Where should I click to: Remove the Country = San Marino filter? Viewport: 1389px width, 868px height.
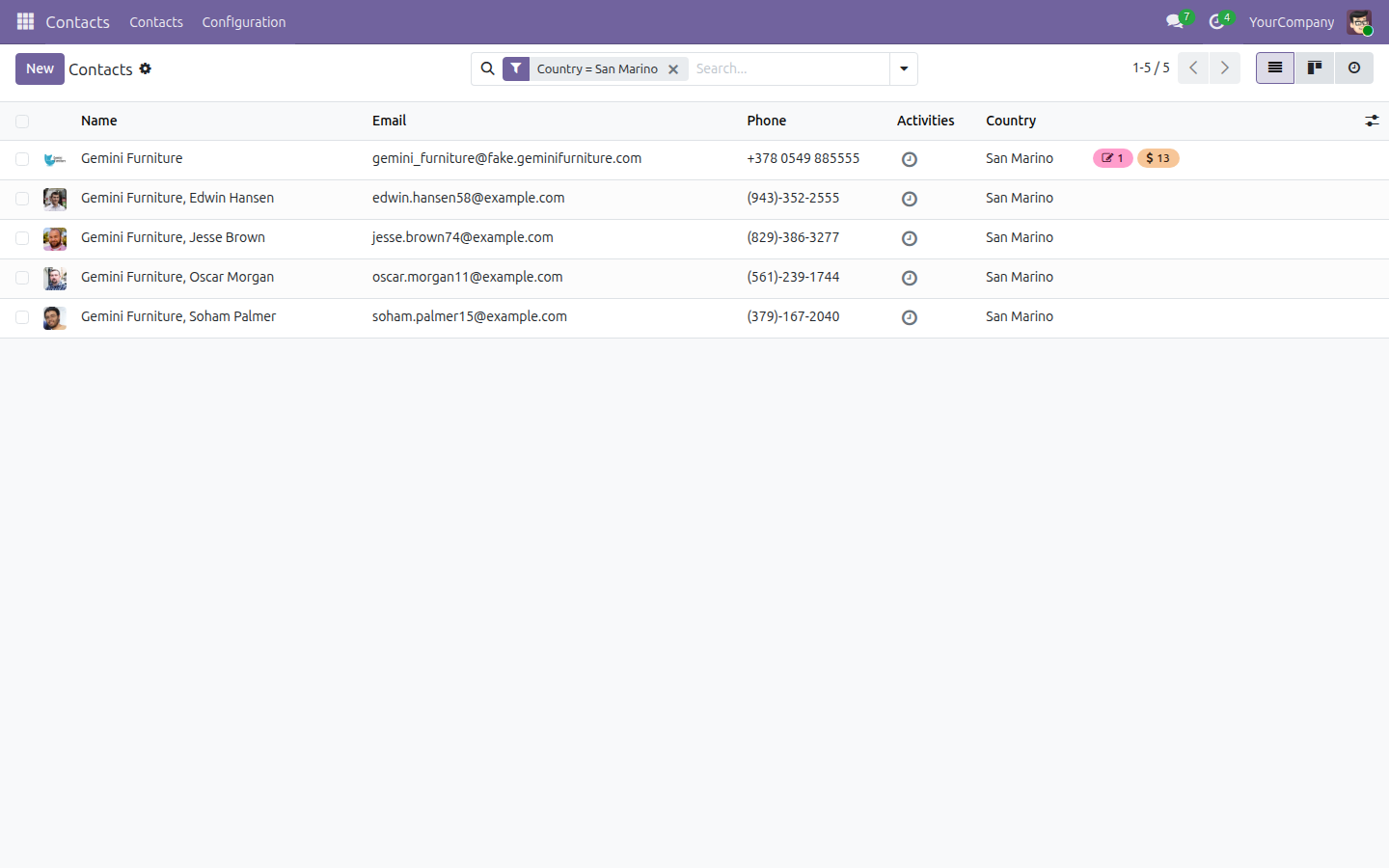point(673,69)
